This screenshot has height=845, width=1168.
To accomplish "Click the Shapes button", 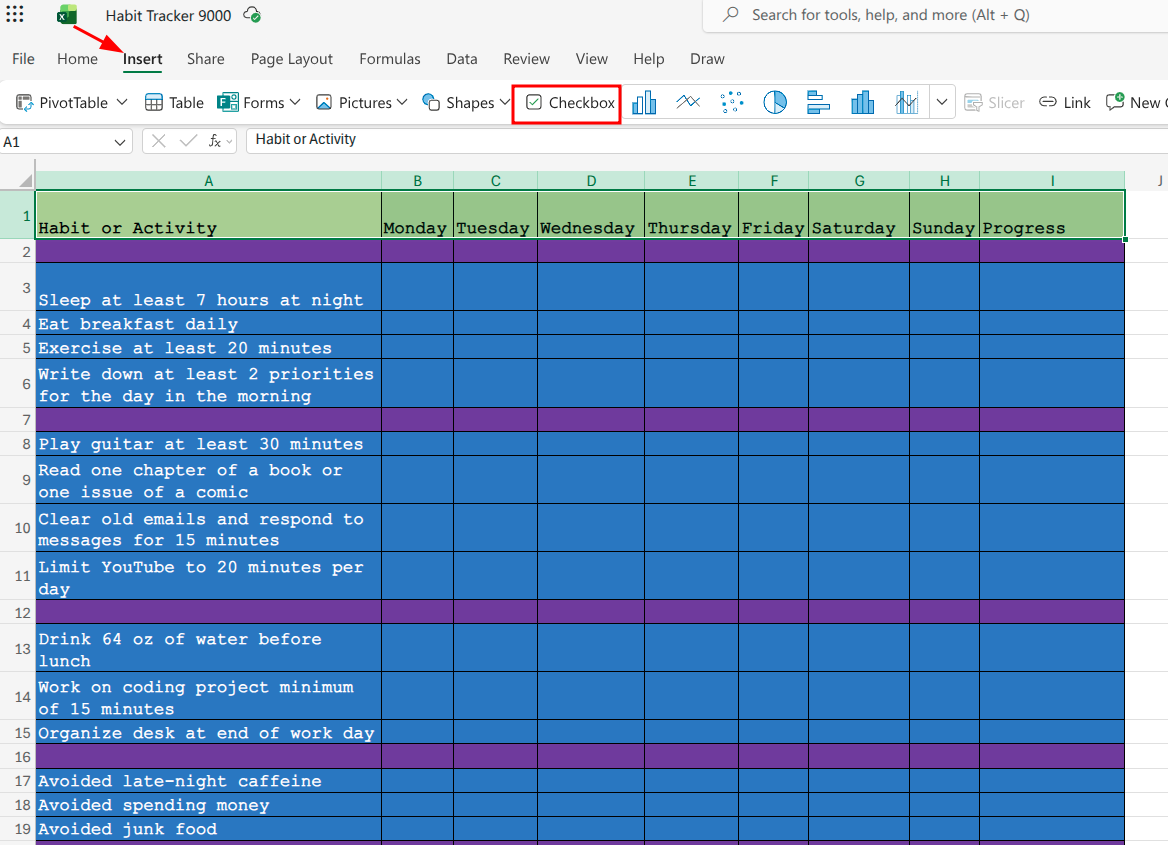I will 458,103.
